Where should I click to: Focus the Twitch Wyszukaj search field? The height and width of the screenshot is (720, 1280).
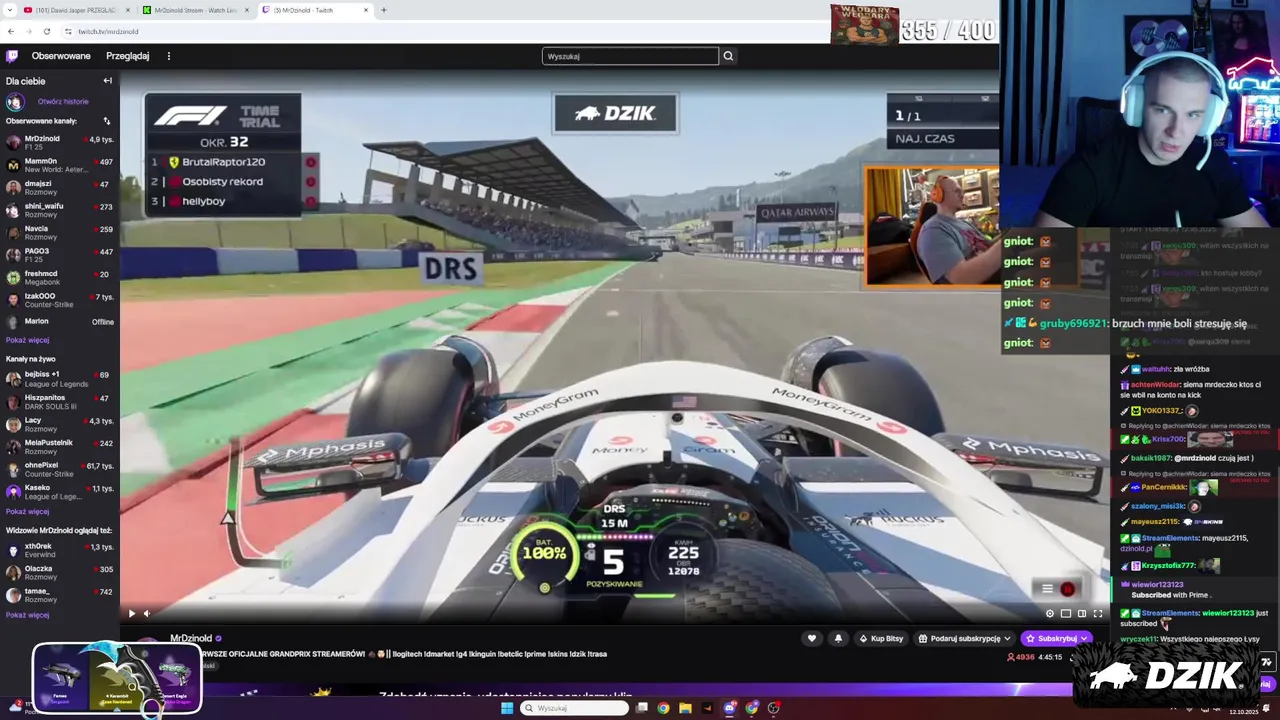(630, 56)
